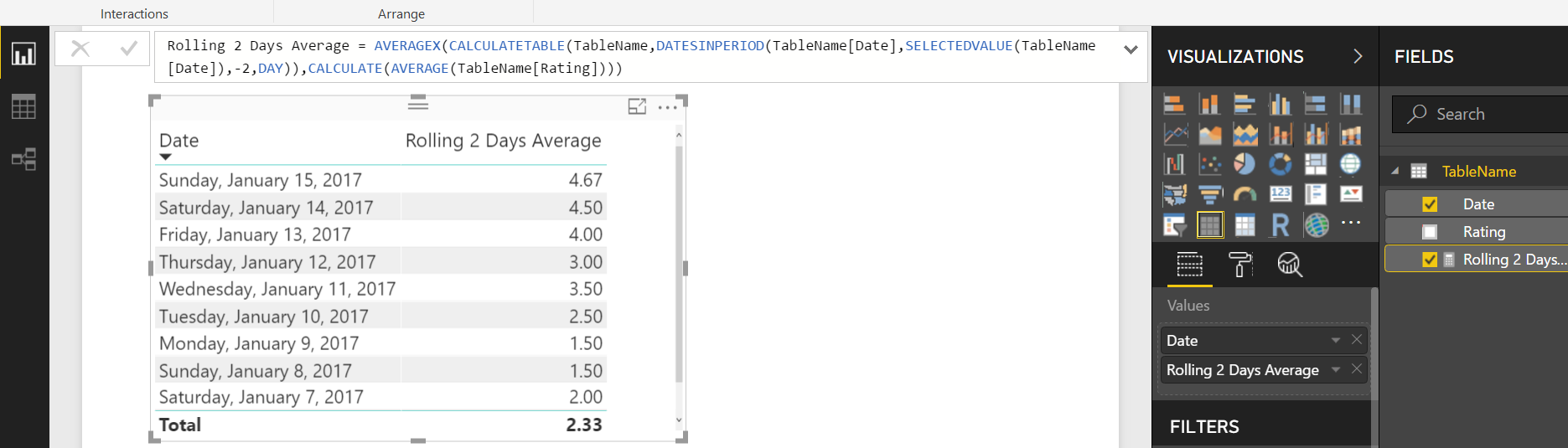Select Treemap visualization
Screen dimensions: 1568x448
(x=1315, y=164)
